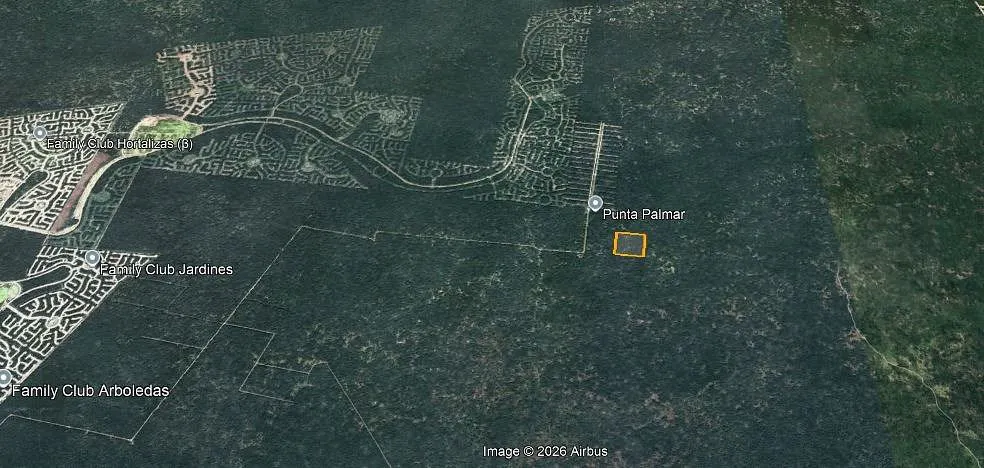Click the Family Club Arboledas pin icon
The height and width of the screenshot is (468, 984).
pos(4,378)
